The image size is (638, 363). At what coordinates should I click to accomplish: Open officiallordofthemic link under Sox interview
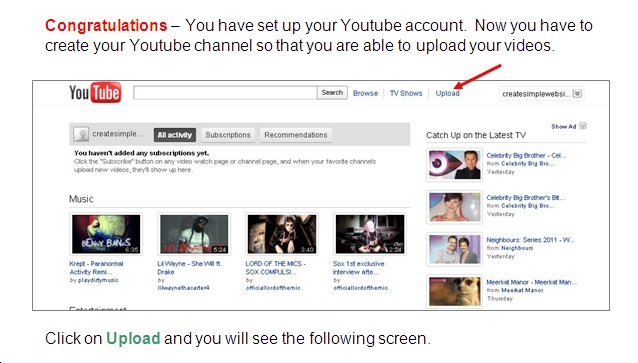coord(361,288)
